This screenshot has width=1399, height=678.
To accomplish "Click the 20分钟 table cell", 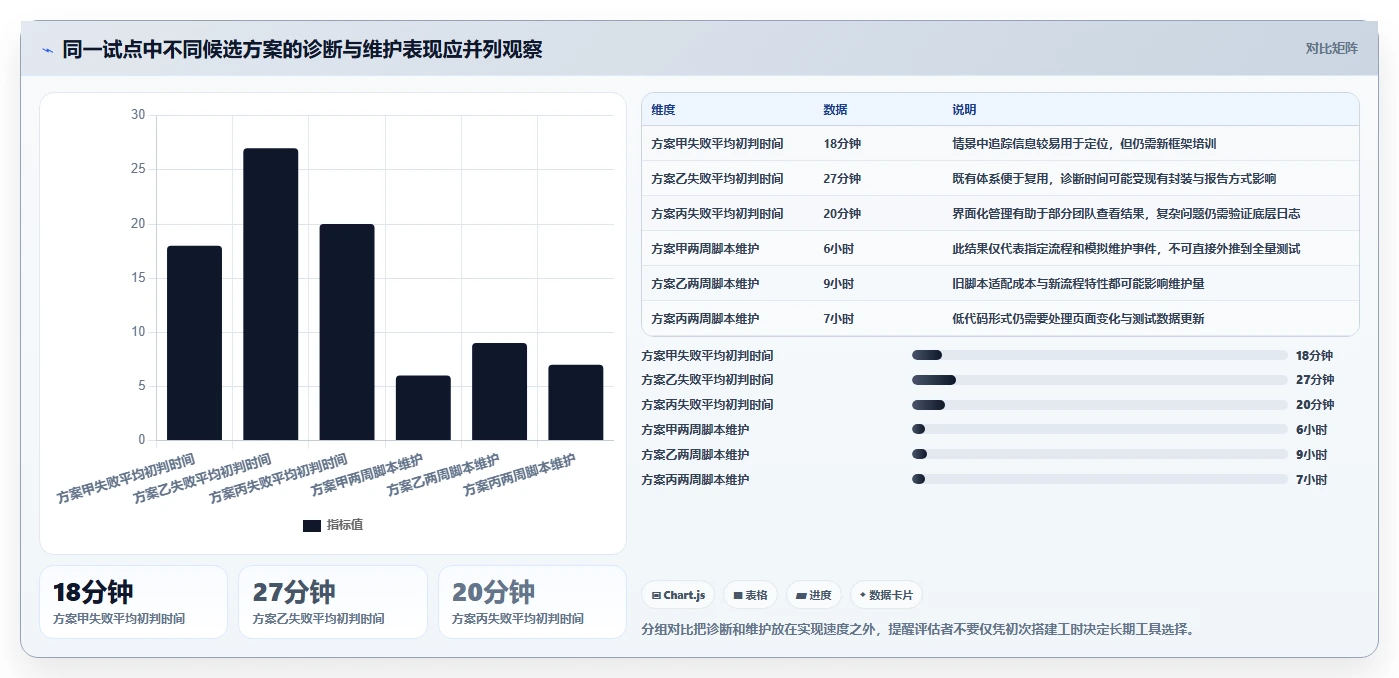I will pos(842,214).
